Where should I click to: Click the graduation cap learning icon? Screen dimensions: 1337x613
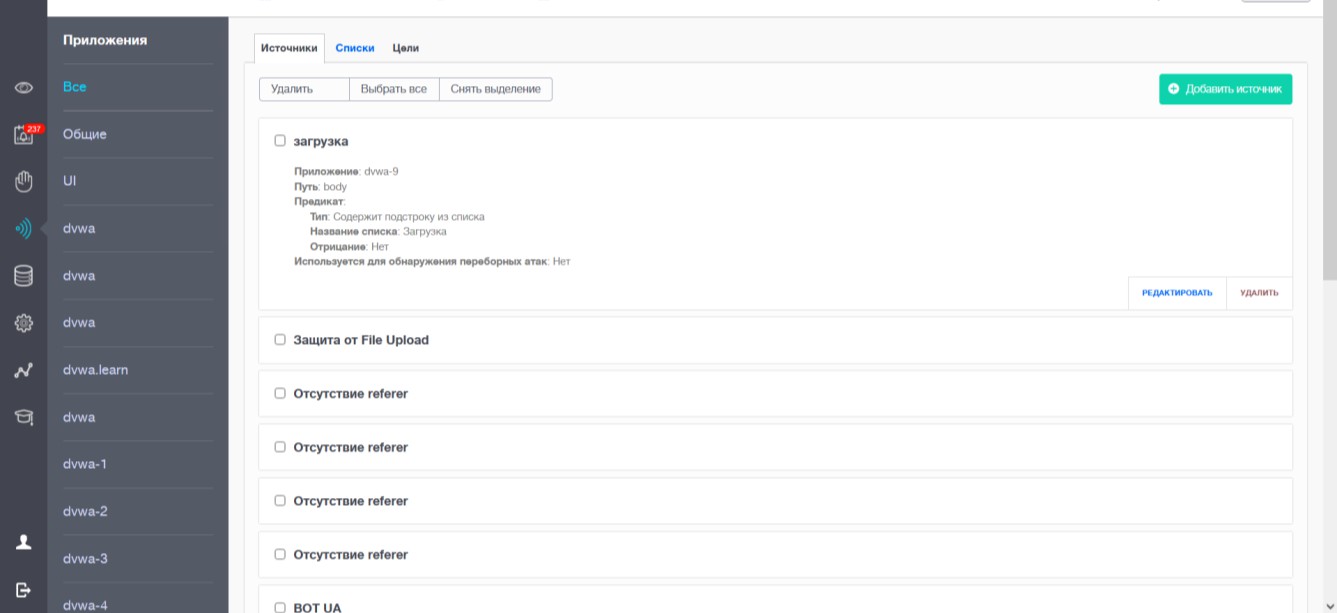pos(24,417)
